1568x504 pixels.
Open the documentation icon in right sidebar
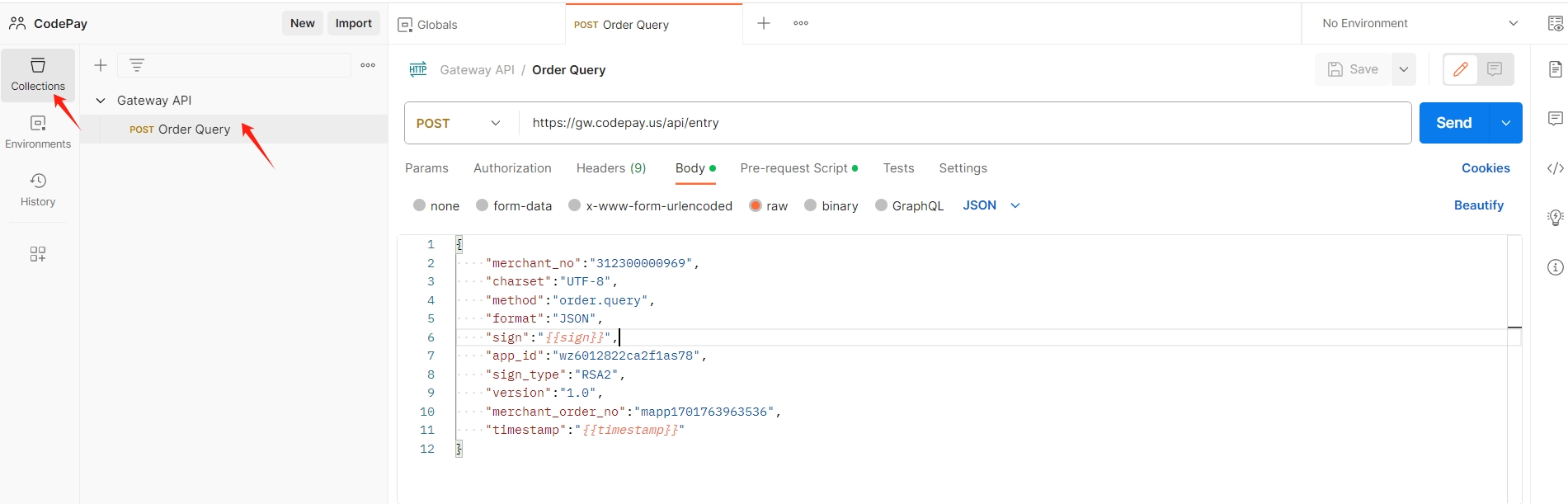[x=1556, y=69]
